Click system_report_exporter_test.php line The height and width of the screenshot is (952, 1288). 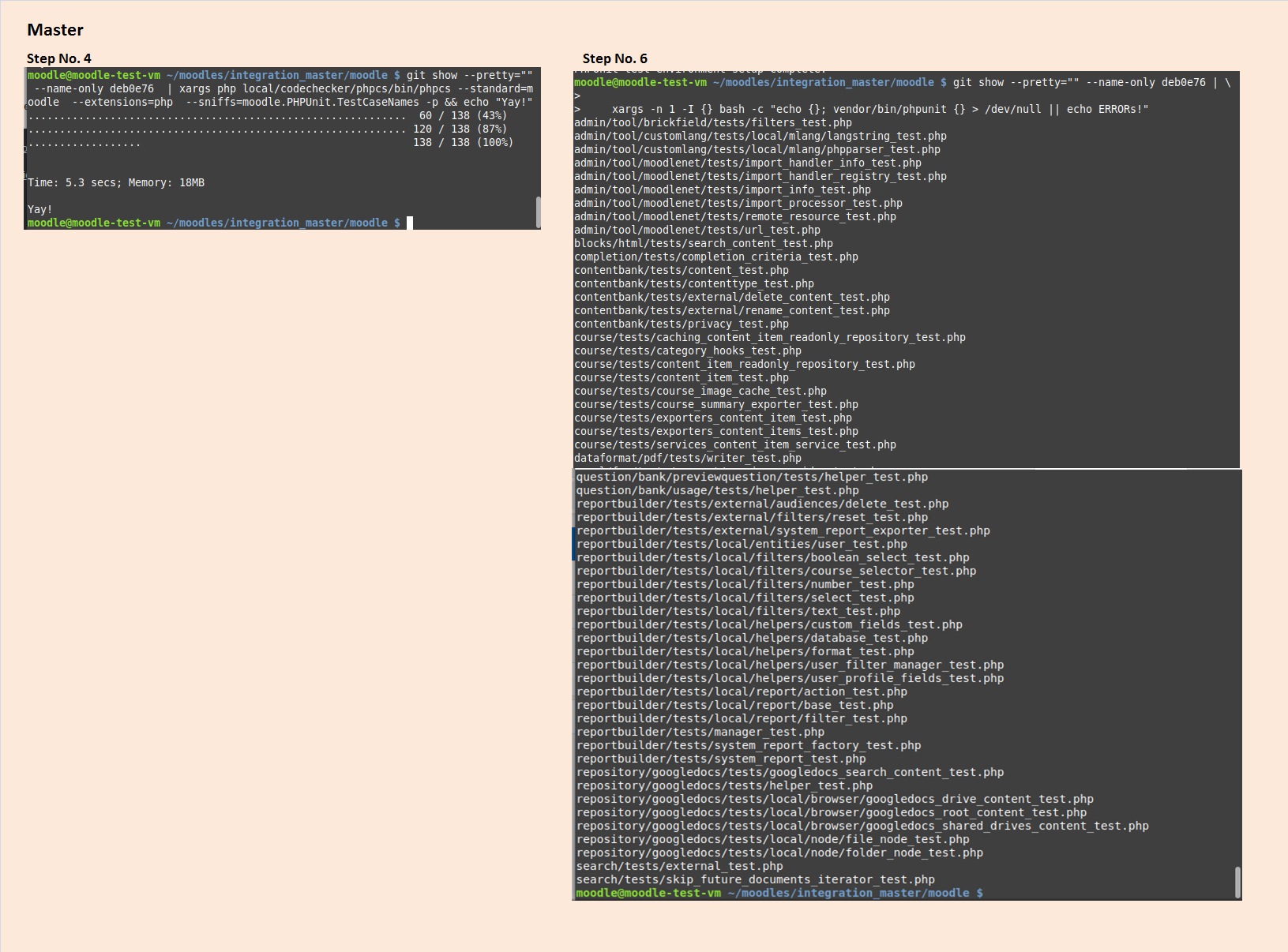pos(783,530)
